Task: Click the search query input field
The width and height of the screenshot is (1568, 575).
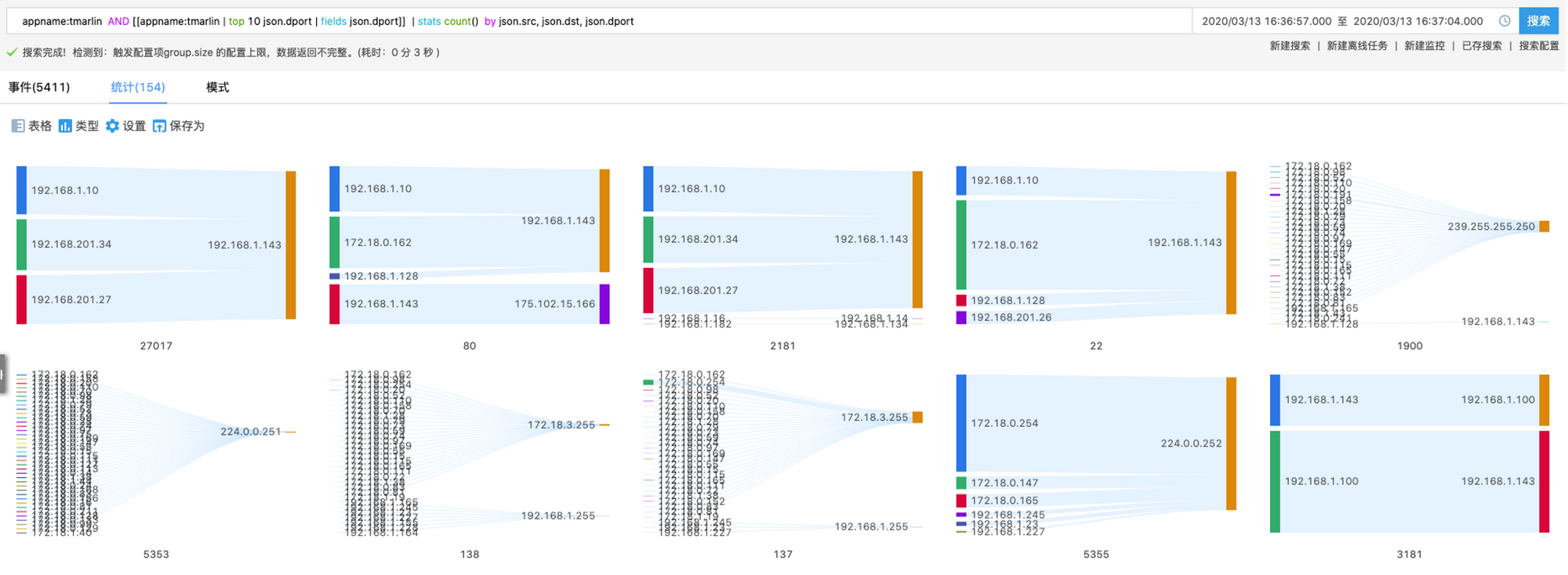Action: (599, 21)
